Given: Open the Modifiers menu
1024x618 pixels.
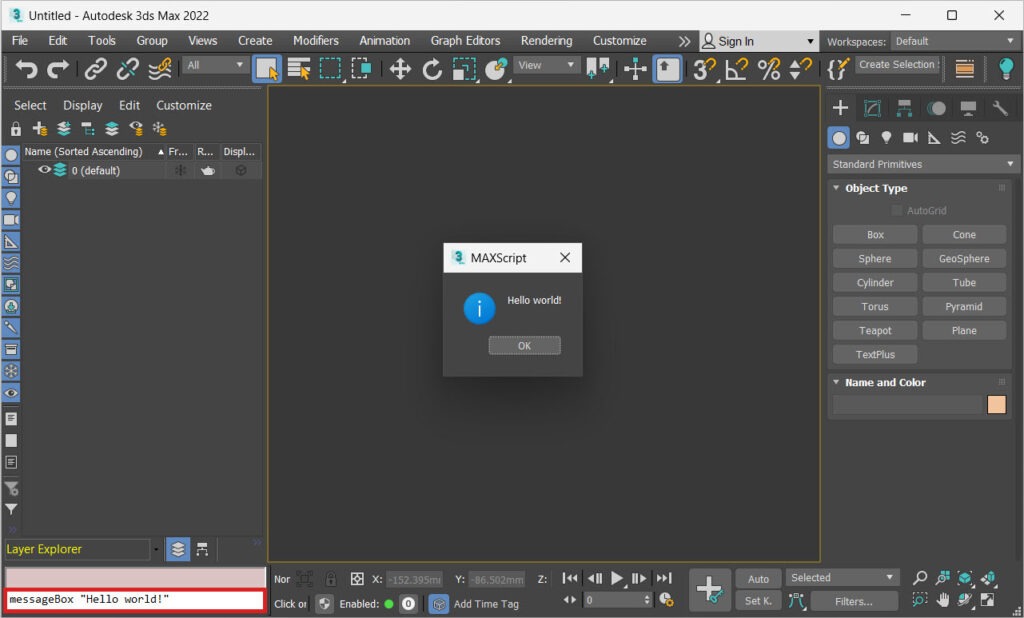Looking at the screenshot, I should click(x=315, y=41).
